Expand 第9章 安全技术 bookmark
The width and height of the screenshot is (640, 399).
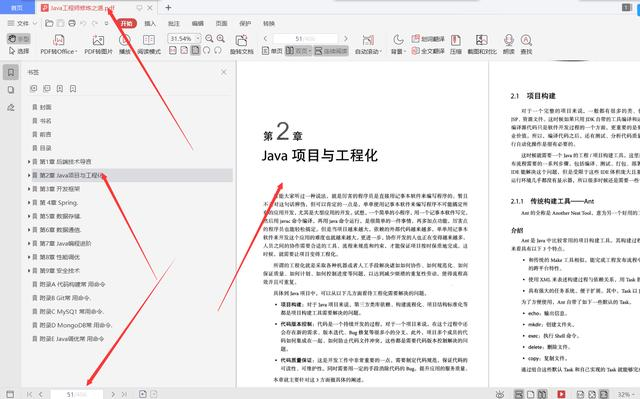pyautogui.click(x=29, y=270)
